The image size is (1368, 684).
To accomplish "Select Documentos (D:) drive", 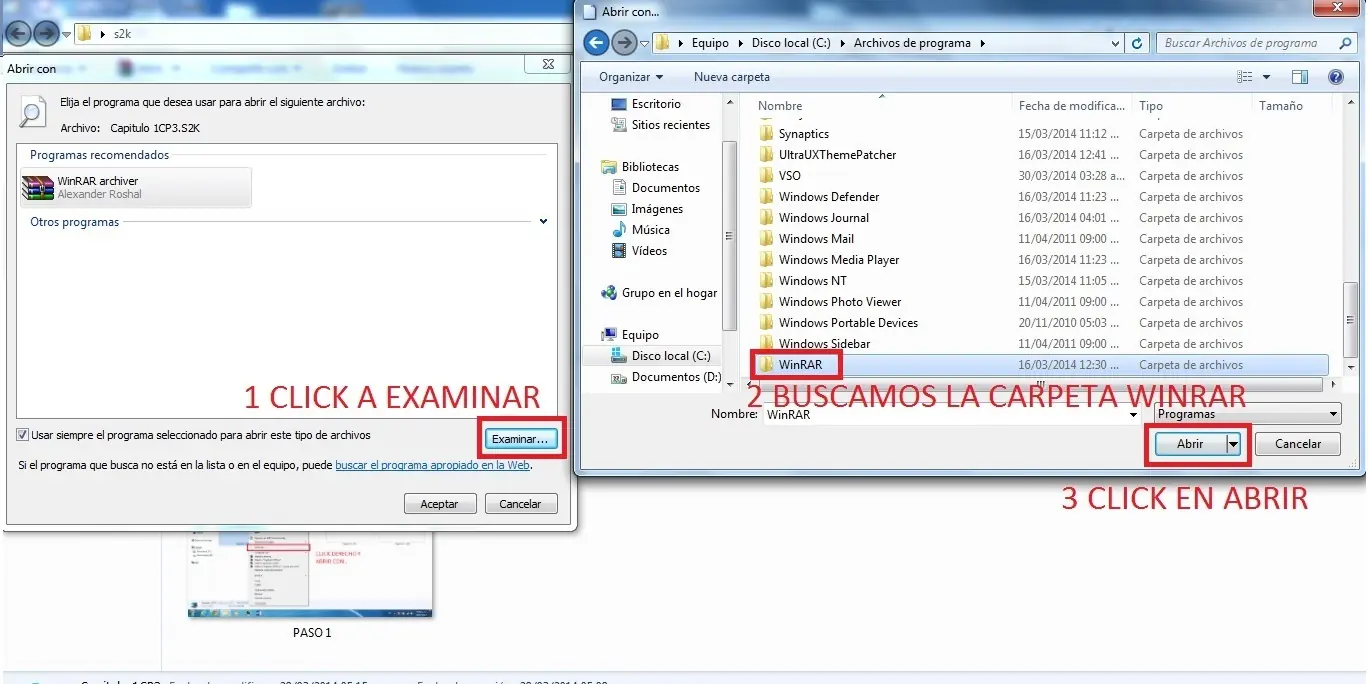I will 676,377.
